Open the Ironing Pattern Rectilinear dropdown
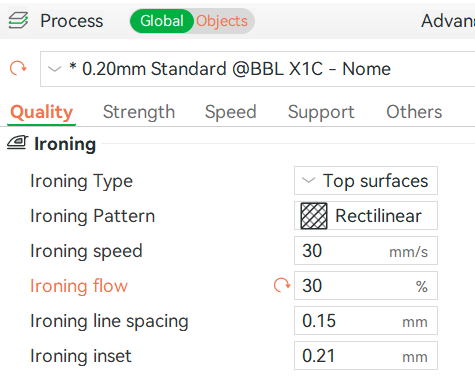This screenshot has height=379, width=475. 366,216
